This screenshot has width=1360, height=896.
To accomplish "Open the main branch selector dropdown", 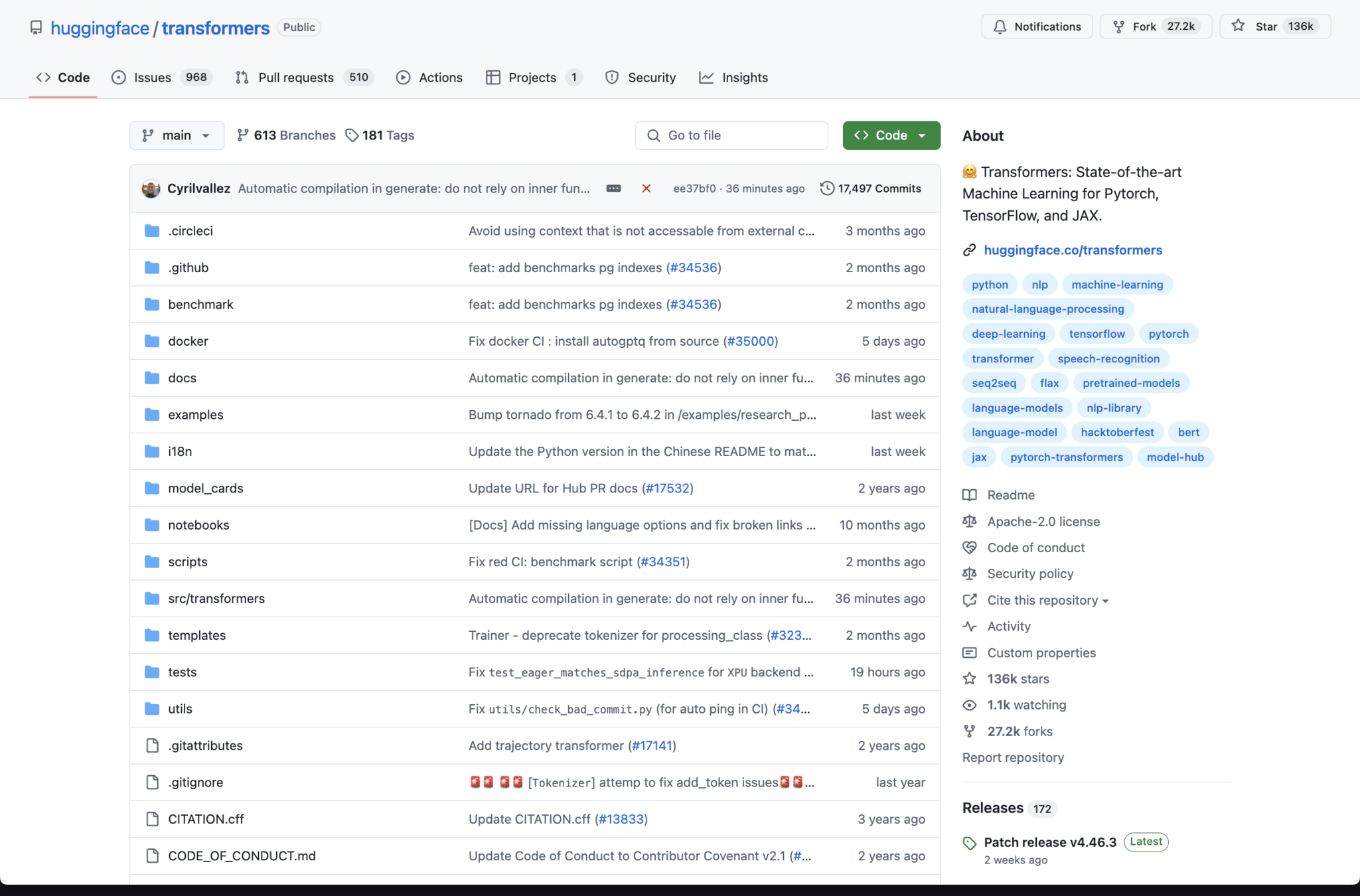I will click(177, 135).
